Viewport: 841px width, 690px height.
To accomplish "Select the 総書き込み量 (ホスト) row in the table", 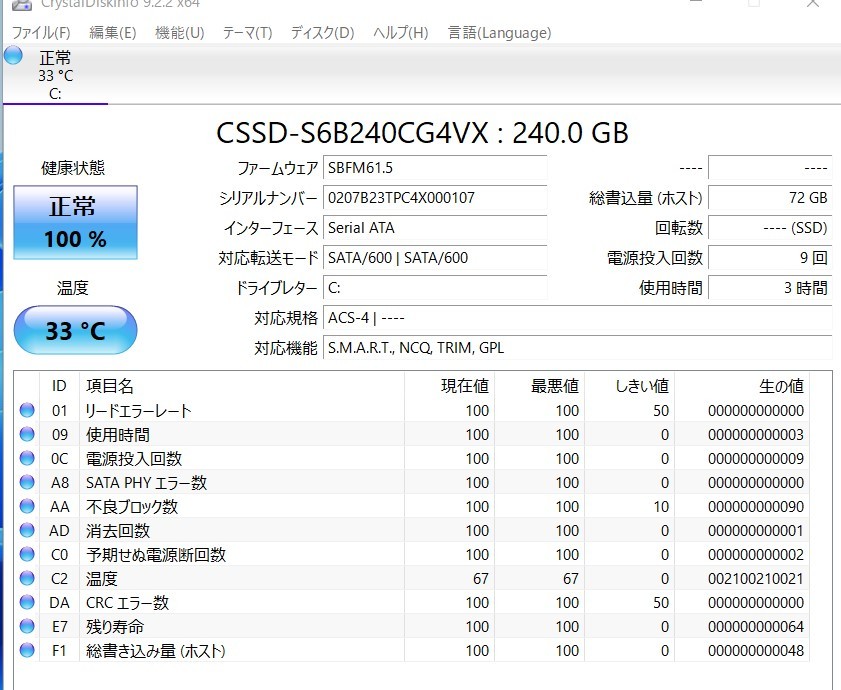I will pos(411,650).
